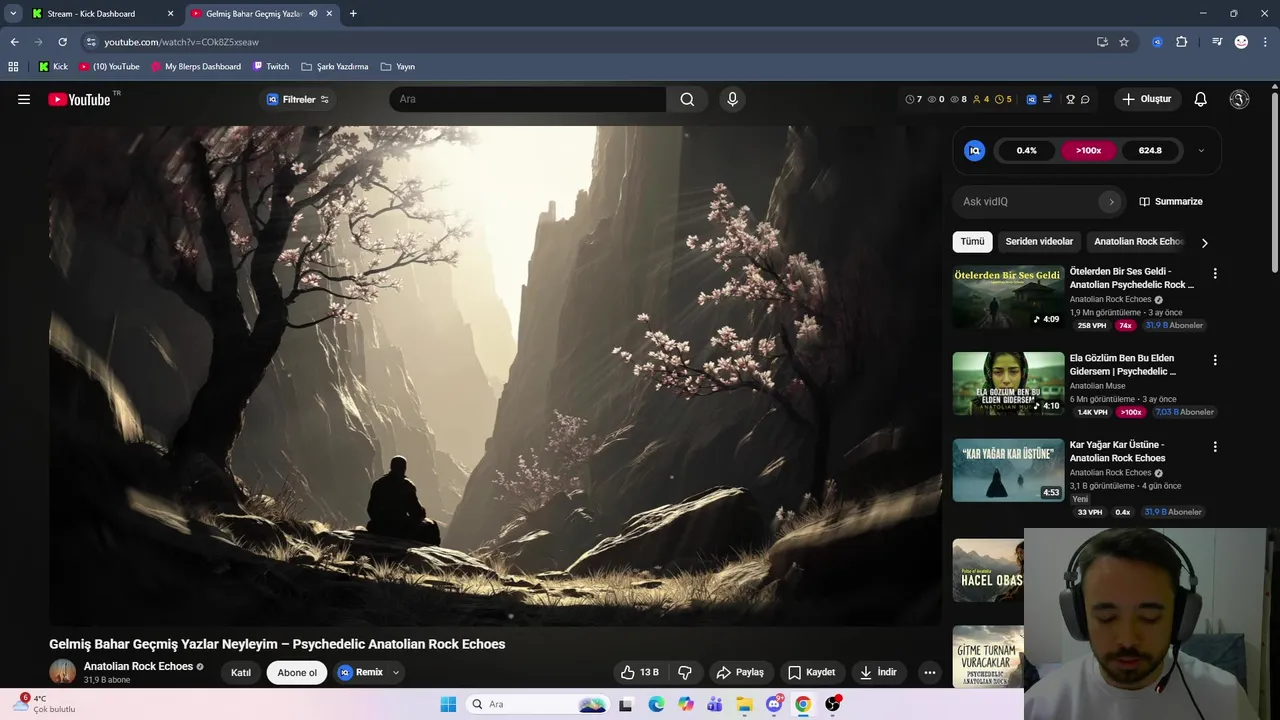
Task: Open Kar Yağar Kar Üstüne video title
Action: click(1117, 451)
